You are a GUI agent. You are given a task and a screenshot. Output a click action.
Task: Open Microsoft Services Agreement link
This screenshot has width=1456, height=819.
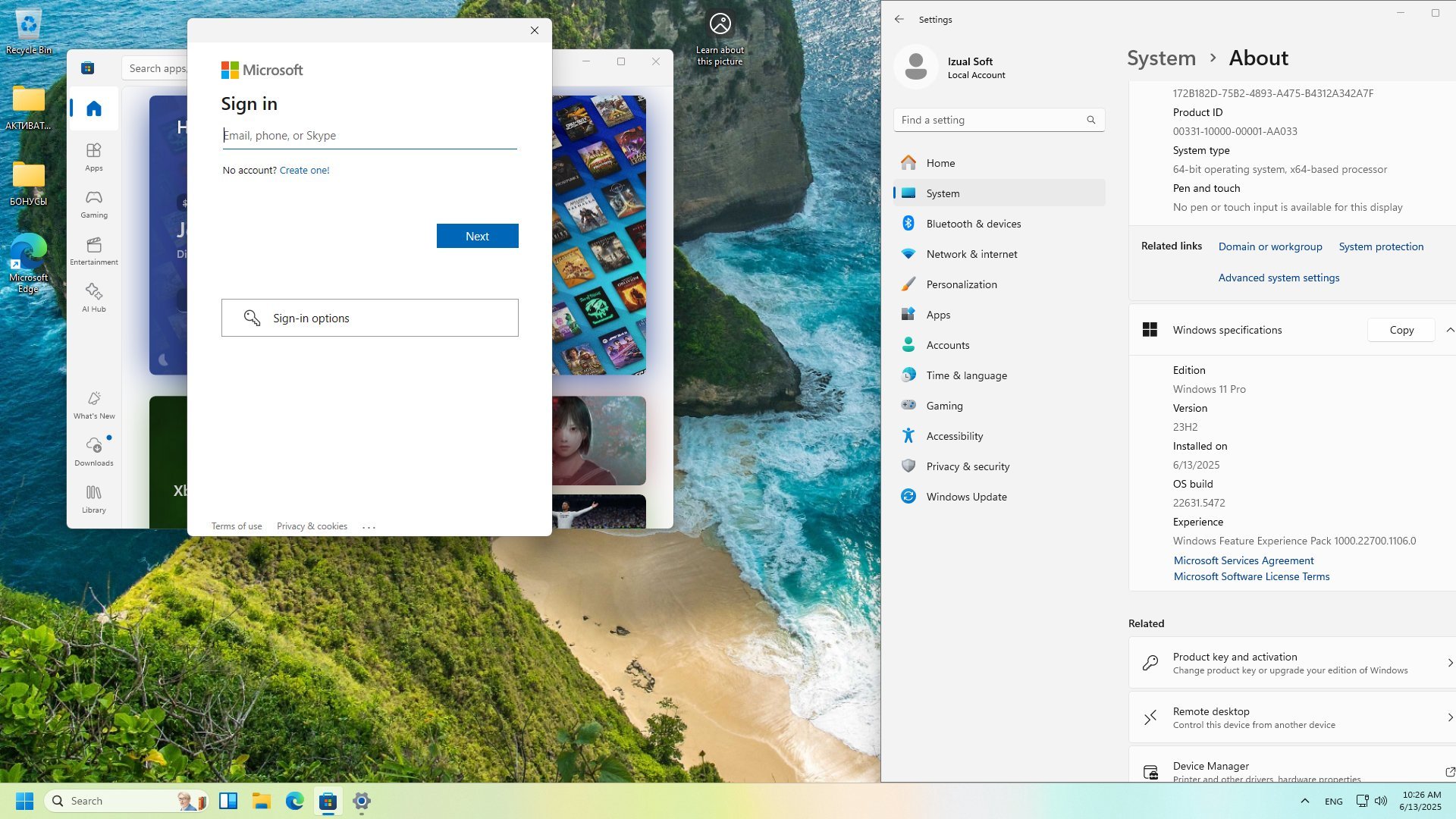coord(1244,560)
